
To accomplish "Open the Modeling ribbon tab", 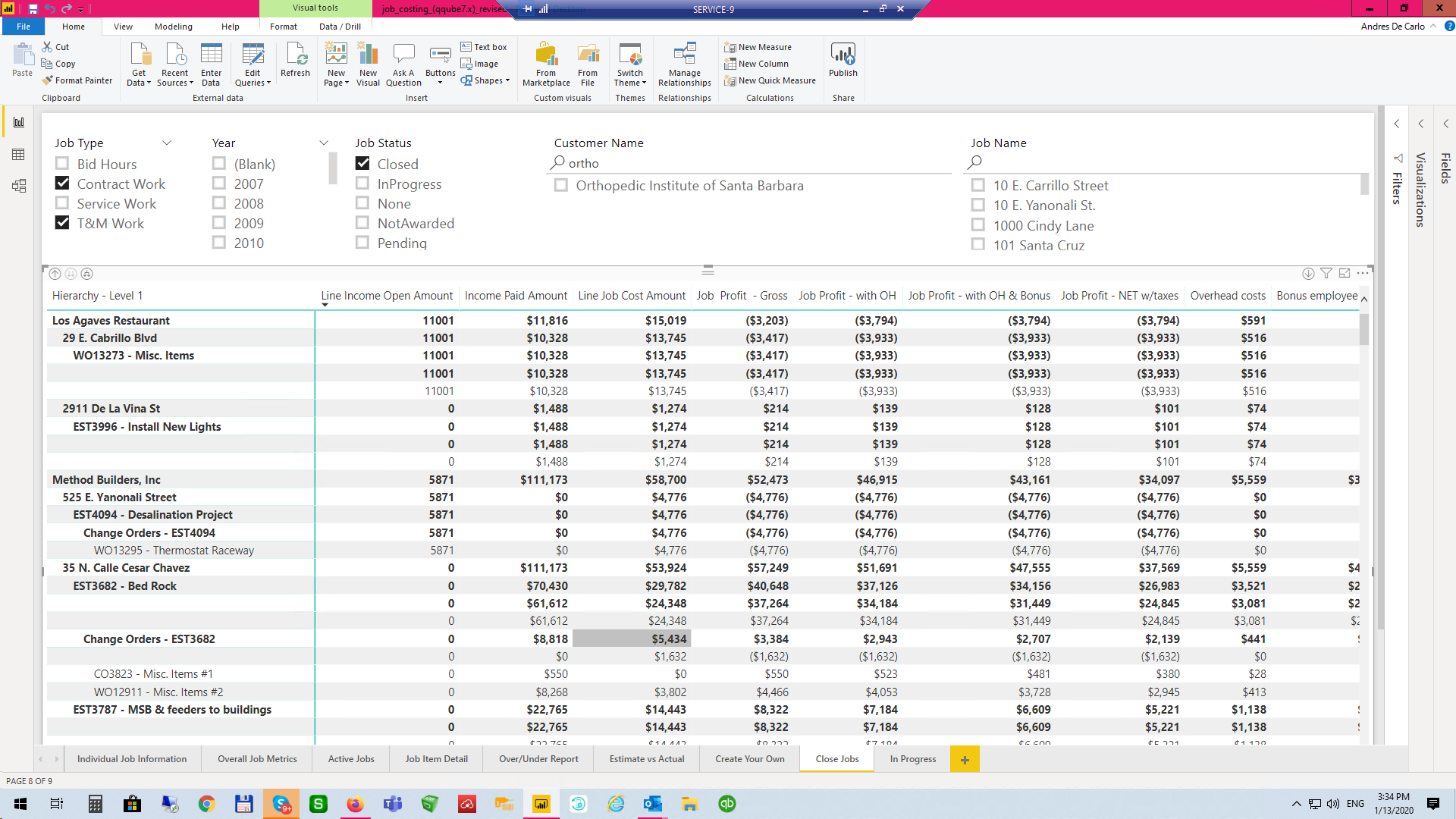I will pos(174,27).
